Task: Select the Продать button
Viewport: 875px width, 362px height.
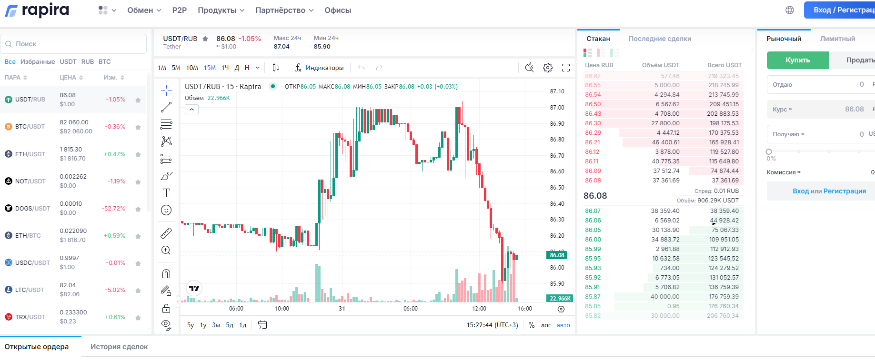Action: click(x=852, y=60)
